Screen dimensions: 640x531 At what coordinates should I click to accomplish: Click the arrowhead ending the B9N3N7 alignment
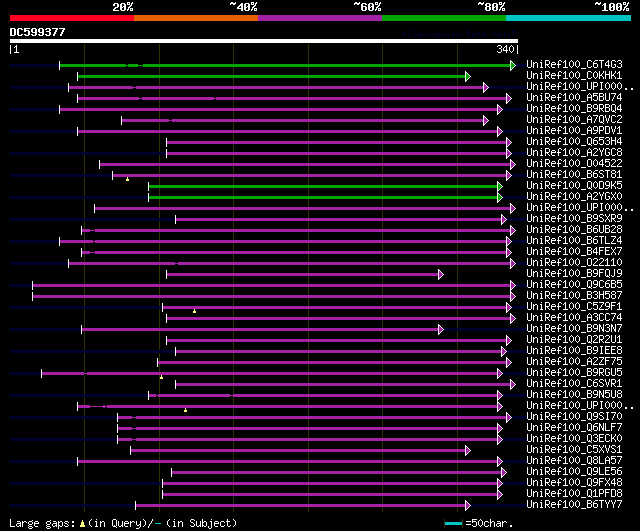coord(441,329)
